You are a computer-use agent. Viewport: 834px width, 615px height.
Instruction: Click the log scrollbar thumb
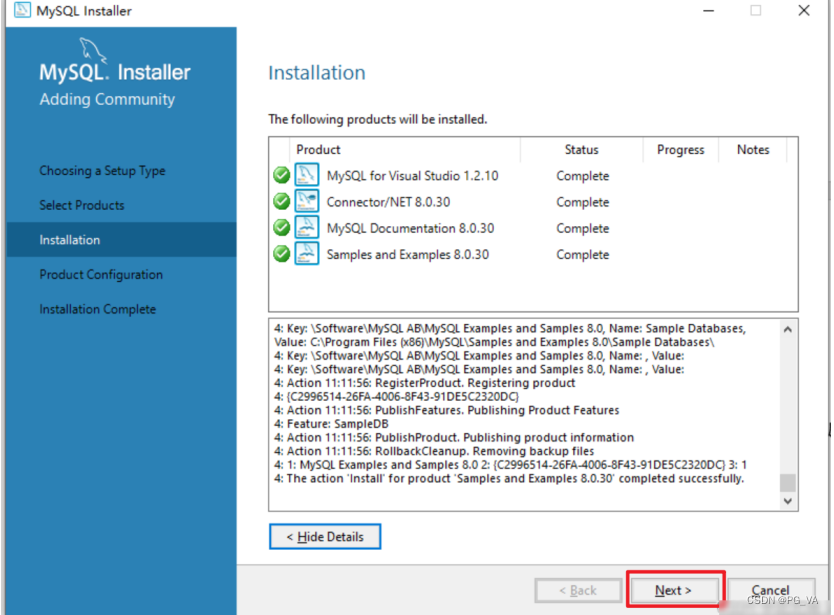click(788, 483)
